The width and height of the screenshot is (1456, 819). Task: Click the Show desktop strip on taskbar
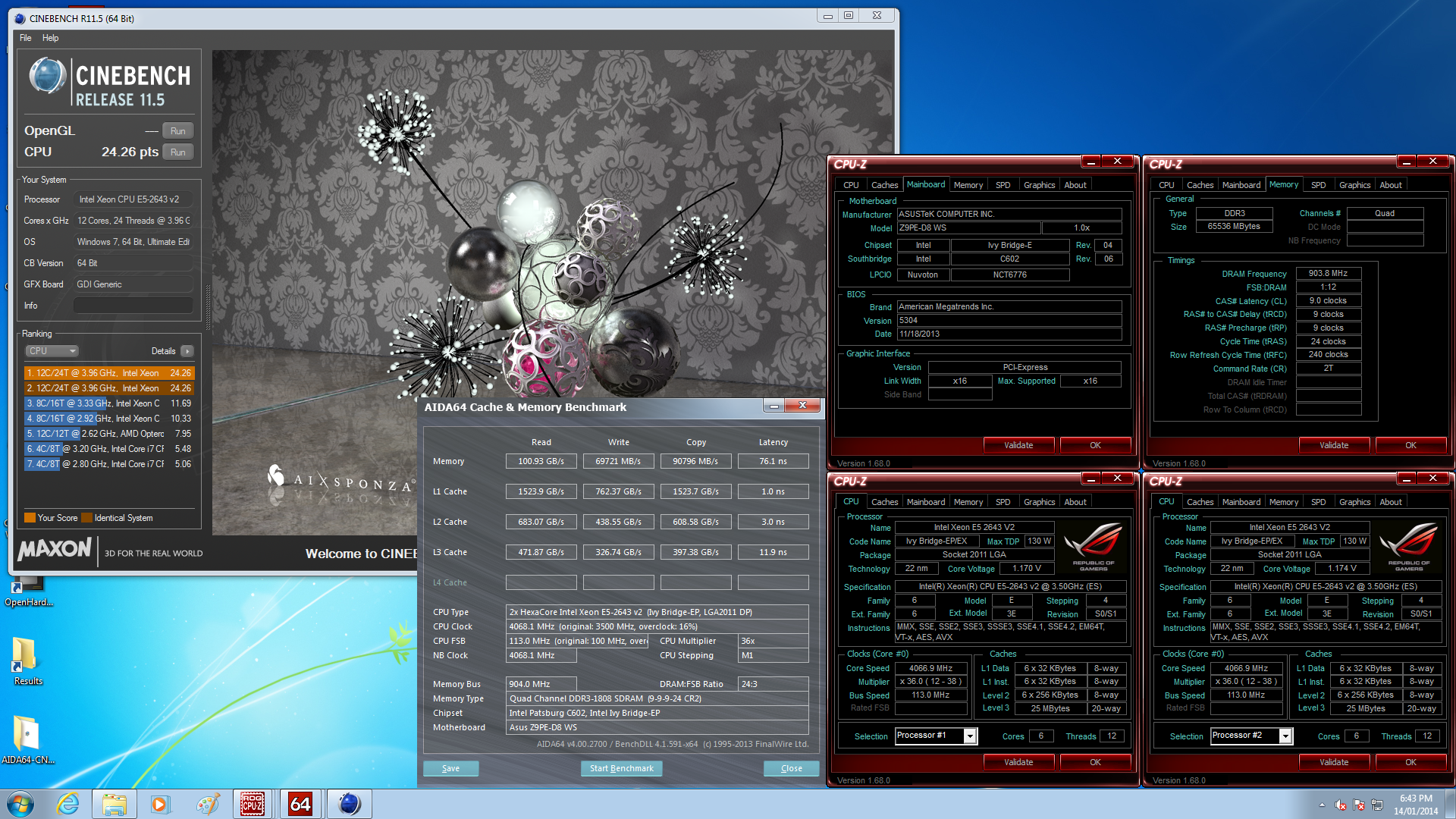pos(1450,804)
